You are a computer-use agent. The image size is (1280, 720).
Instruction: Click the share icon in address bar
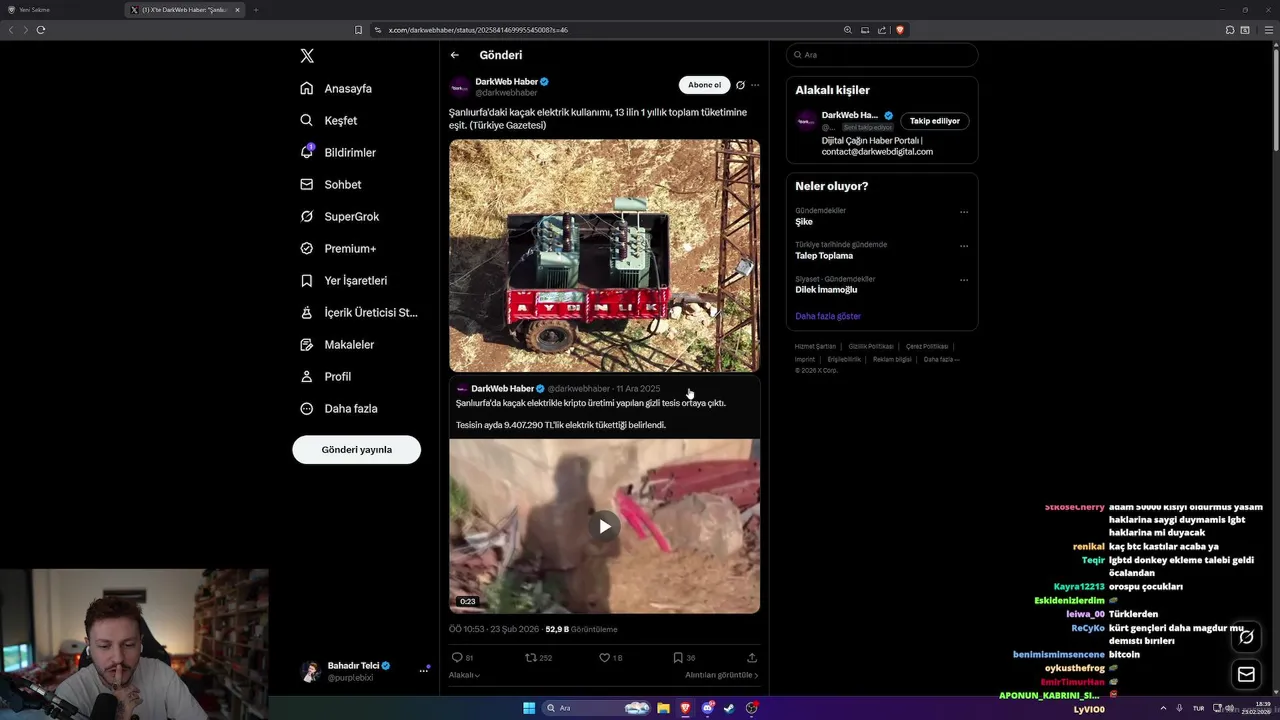click(x=882, y=30)
